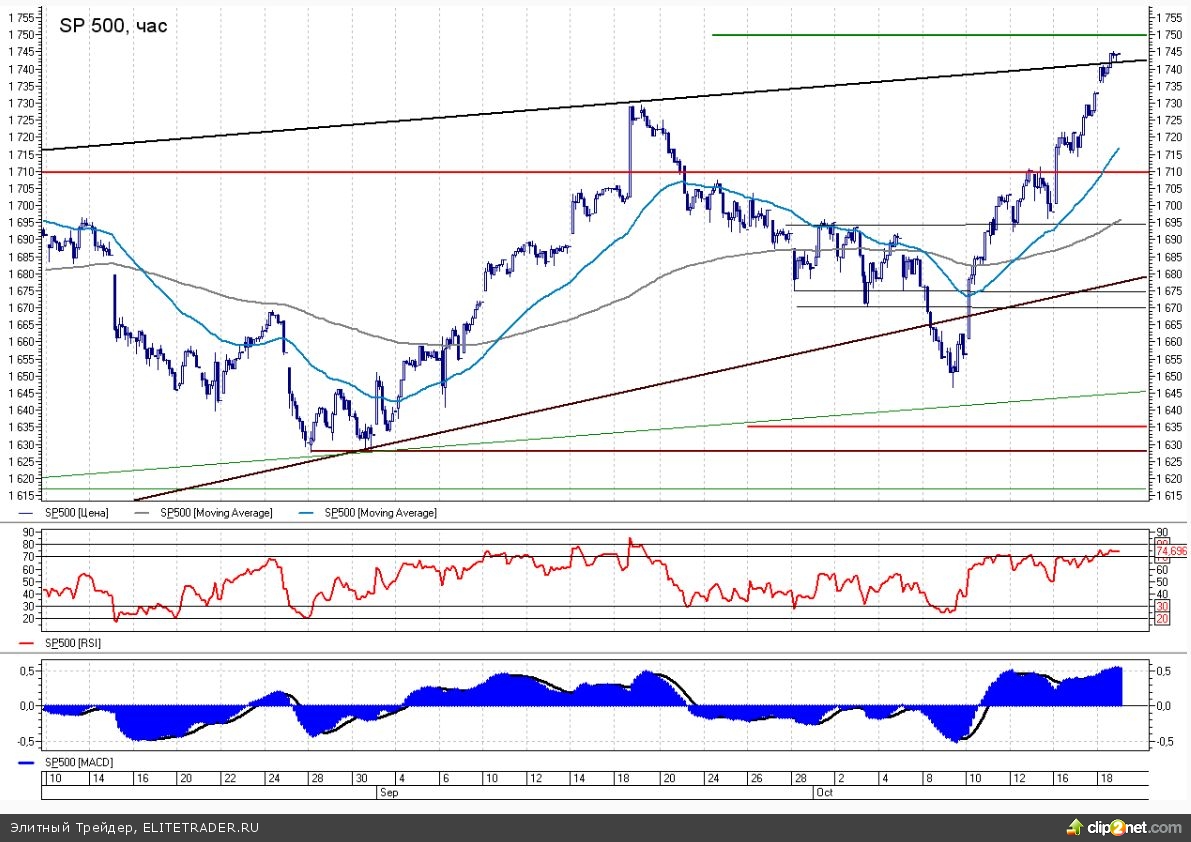Image resolution: width=1191 pixels, height=842 pixels.
Task: Click the red 30 RSI level marker
Action: [x=1162, y=606]
